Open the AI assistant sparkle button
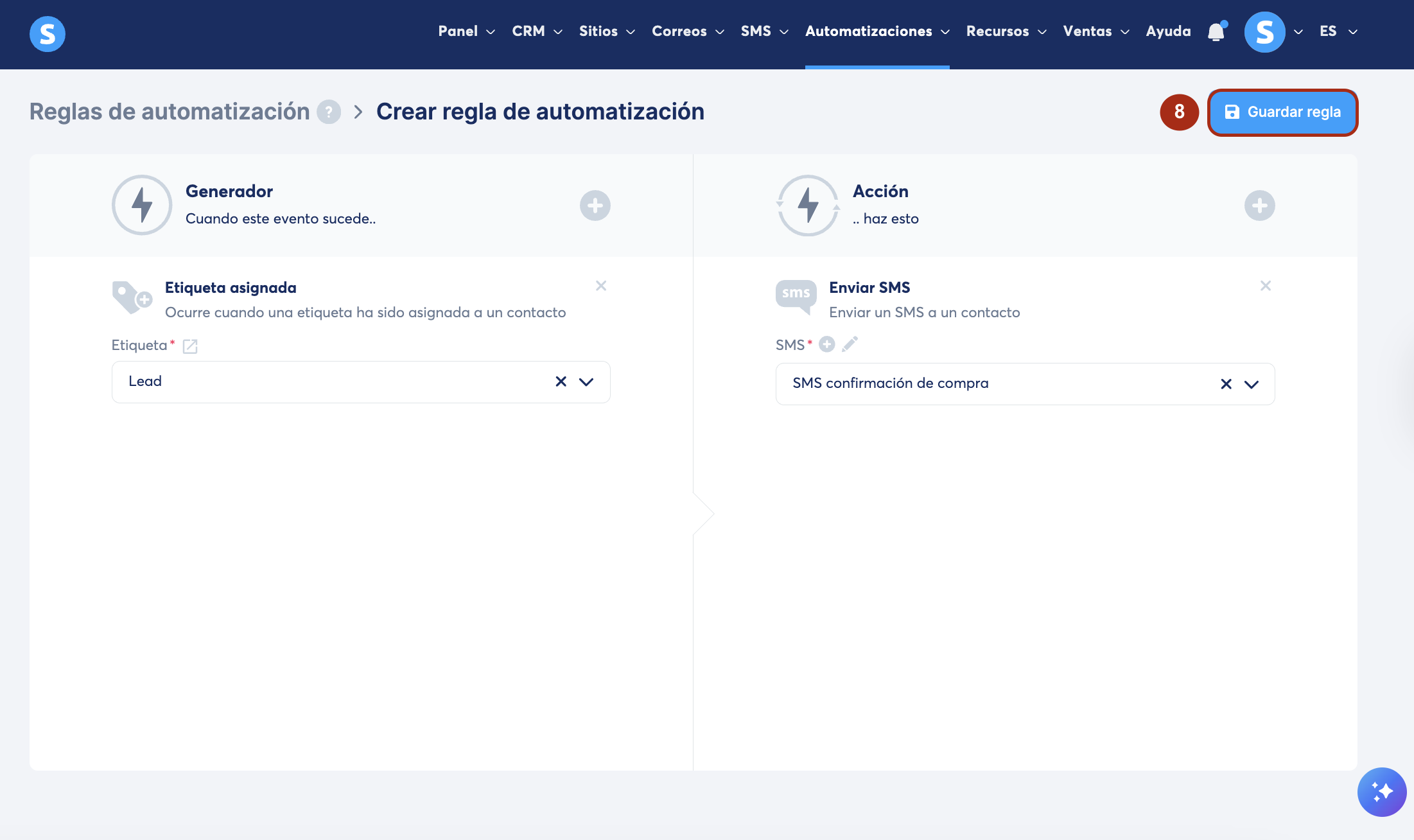 pyautogui.click(x=1382, y=792)
